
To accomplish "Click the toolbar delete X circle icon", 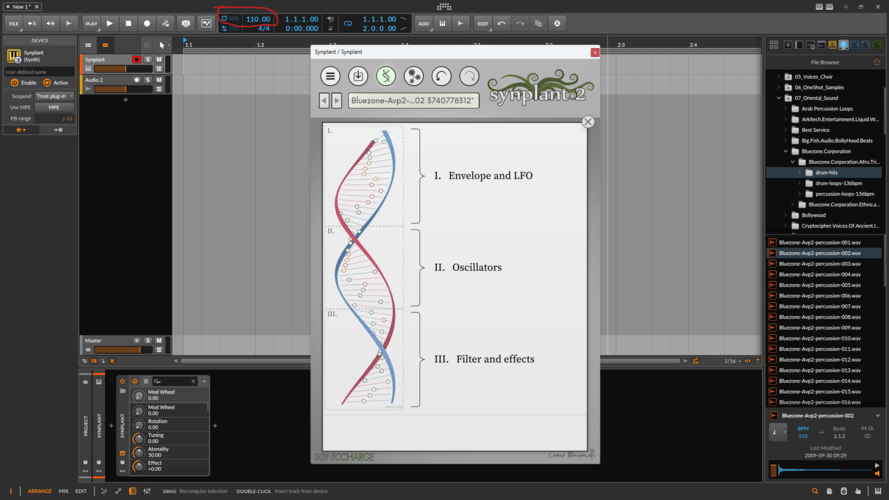I will [557, 24].
